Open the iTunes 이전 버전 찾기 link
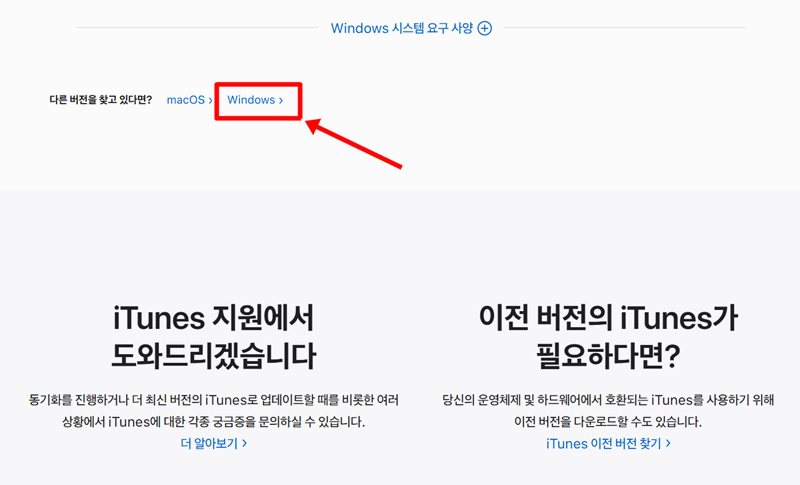Image resolution: width=800 pixels, height=485 pixels. 608,443
